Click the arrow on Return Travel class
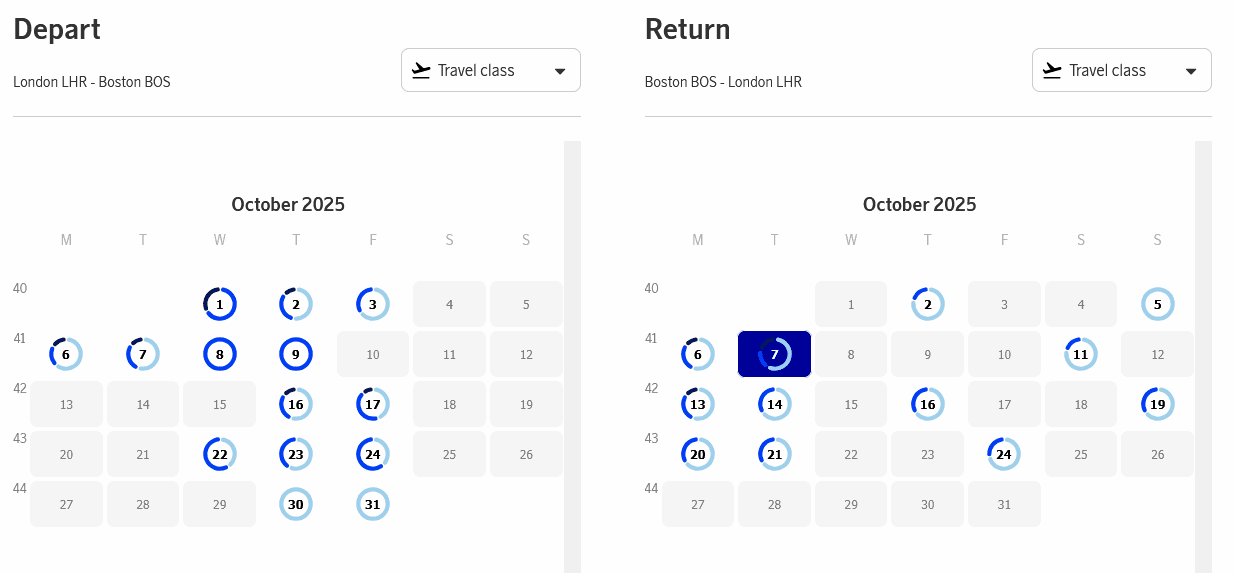Viewport: 1235px width, 573px height. [x=1191, y=71]
